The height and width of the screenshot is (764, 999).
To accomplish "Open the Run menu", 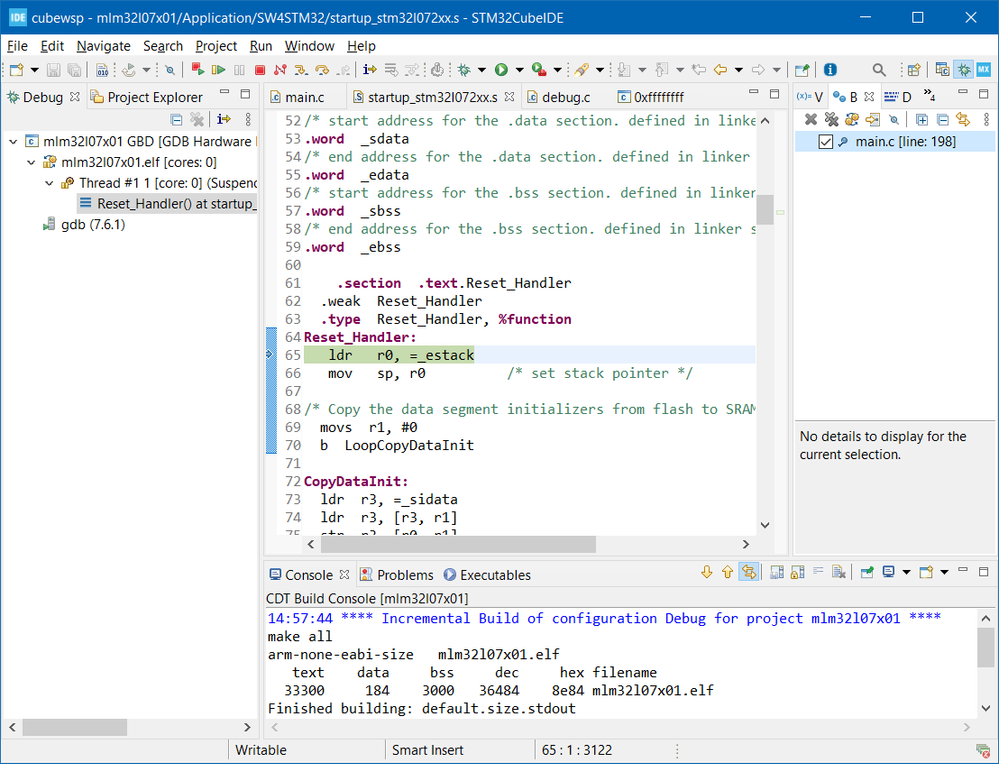I will click(261, 46).
